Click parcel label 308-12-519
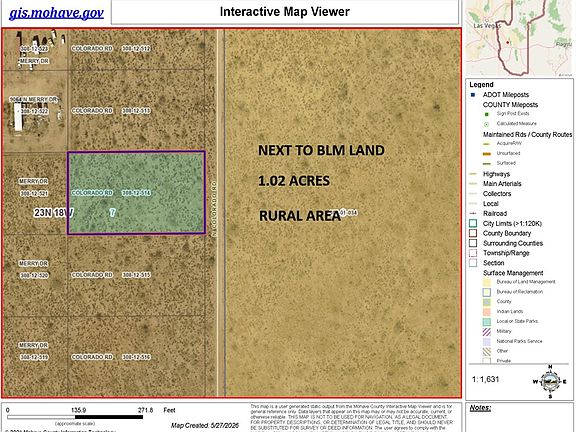The width and height of the screenshot is (576, 432). pyautogui.click(x=34, y=357)
